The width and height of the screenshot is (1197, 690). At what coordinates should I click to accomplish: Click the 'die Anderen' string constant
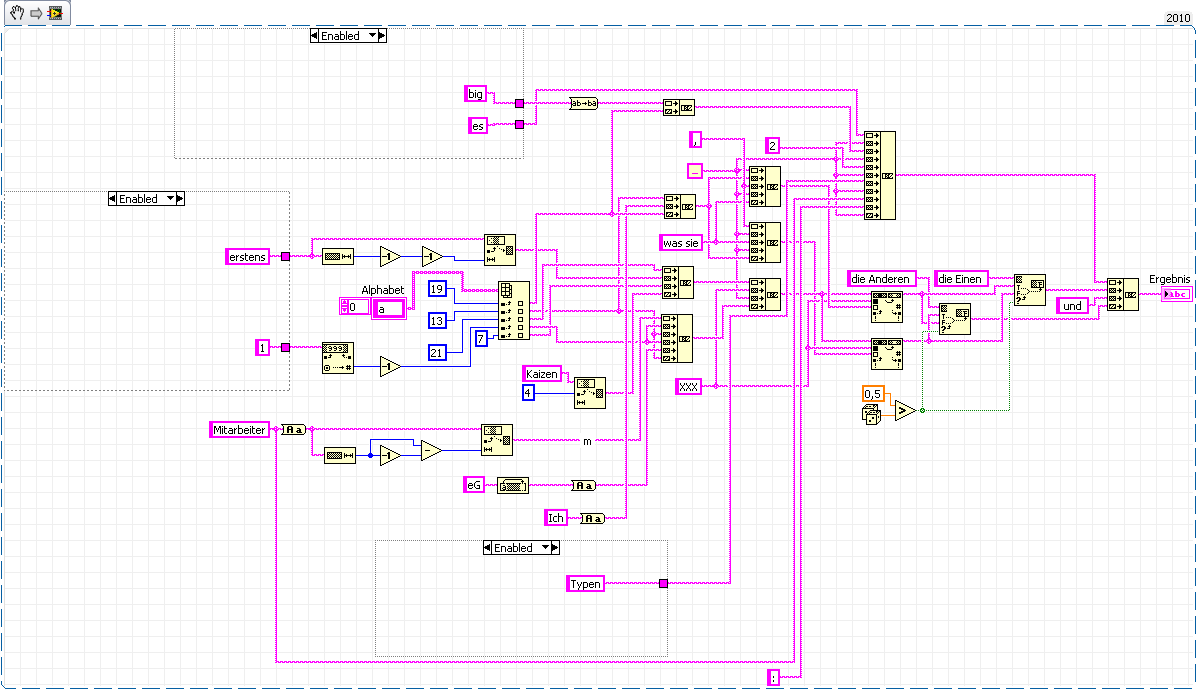tap(881, 279)
